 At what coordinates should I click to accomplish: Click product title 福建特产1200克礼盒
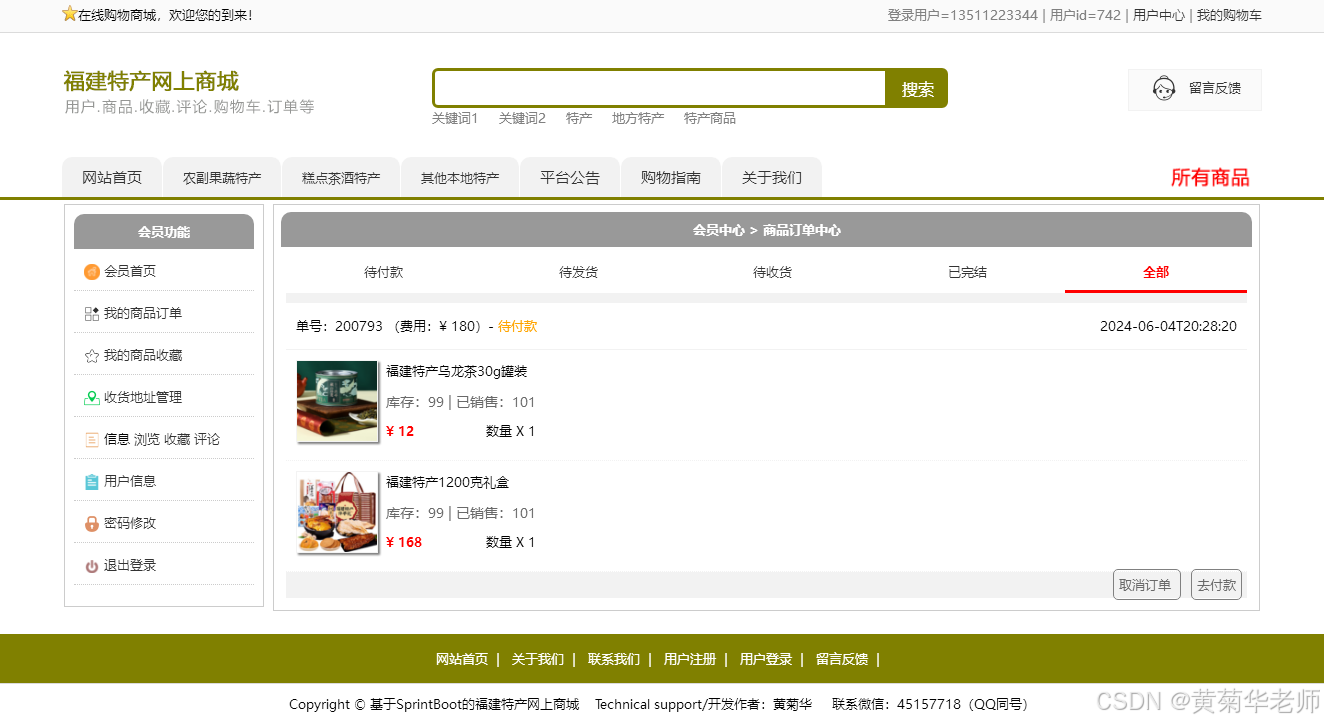coord(448,483)
